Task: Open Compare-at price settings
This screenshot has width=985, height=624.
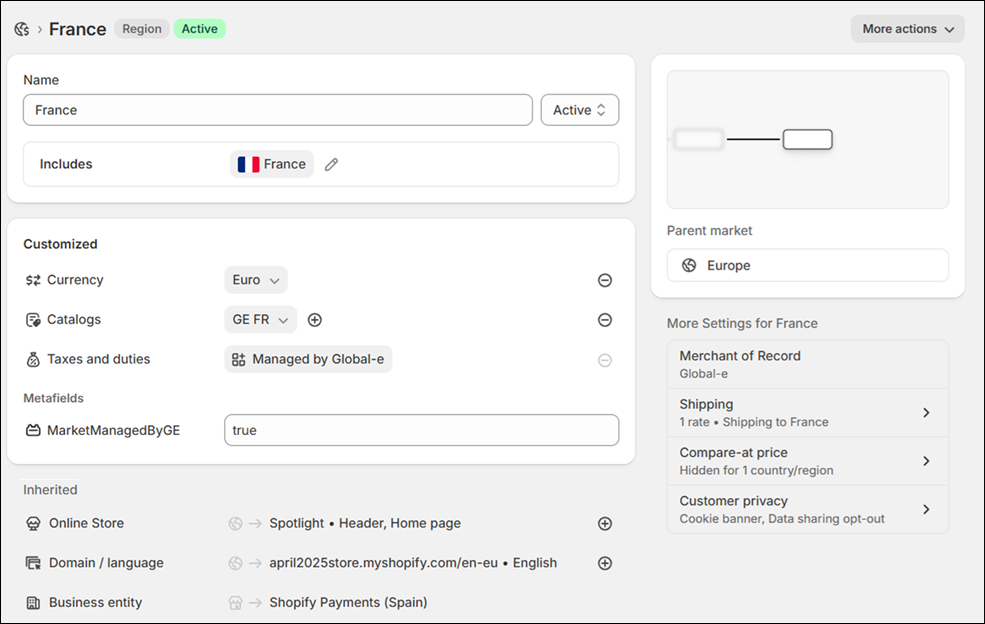Action: [x=807, y=461]
